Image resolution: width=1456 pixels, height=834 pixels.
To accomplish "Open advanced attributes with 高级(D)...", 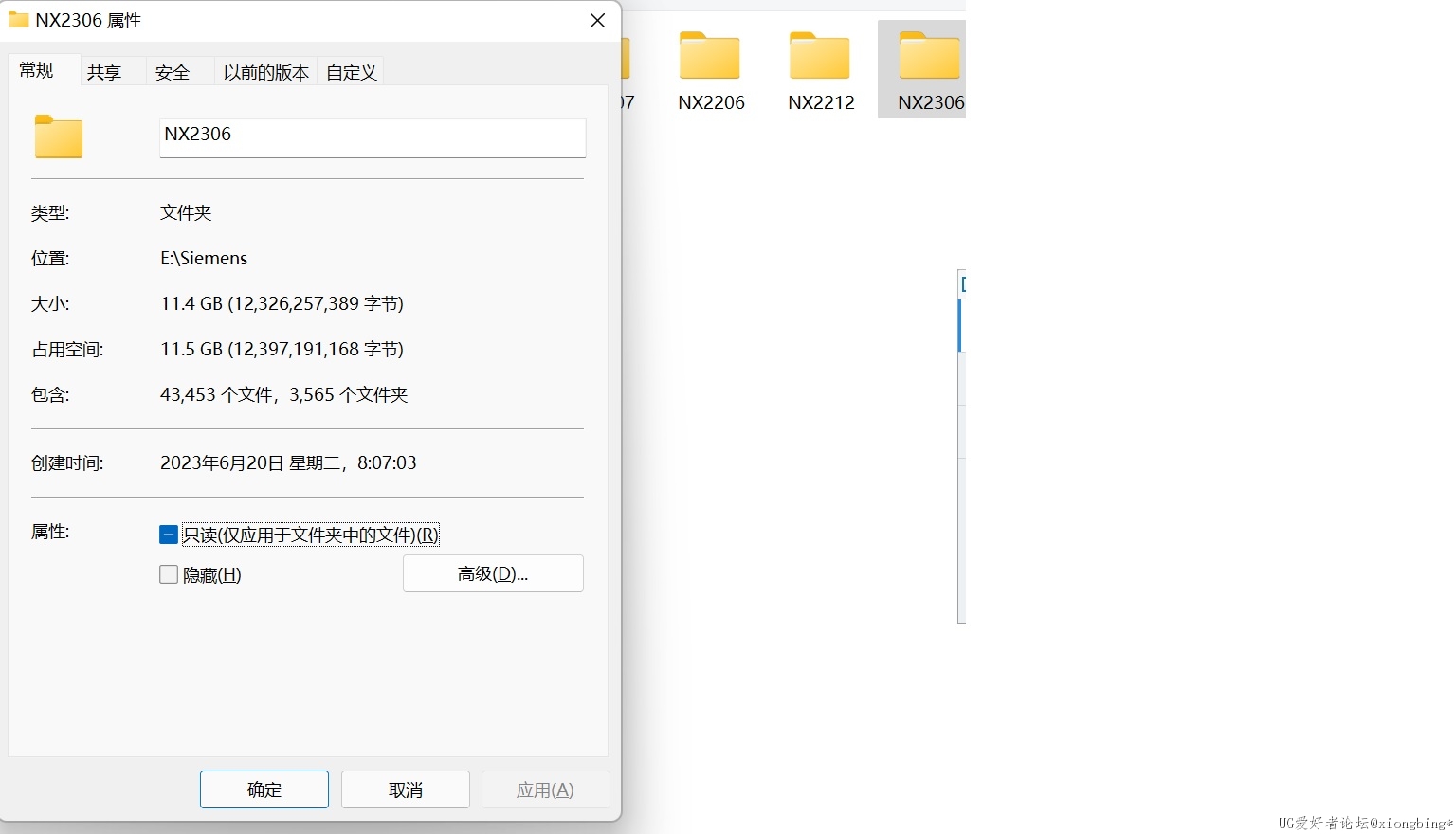I will click(x=493, y=573).
